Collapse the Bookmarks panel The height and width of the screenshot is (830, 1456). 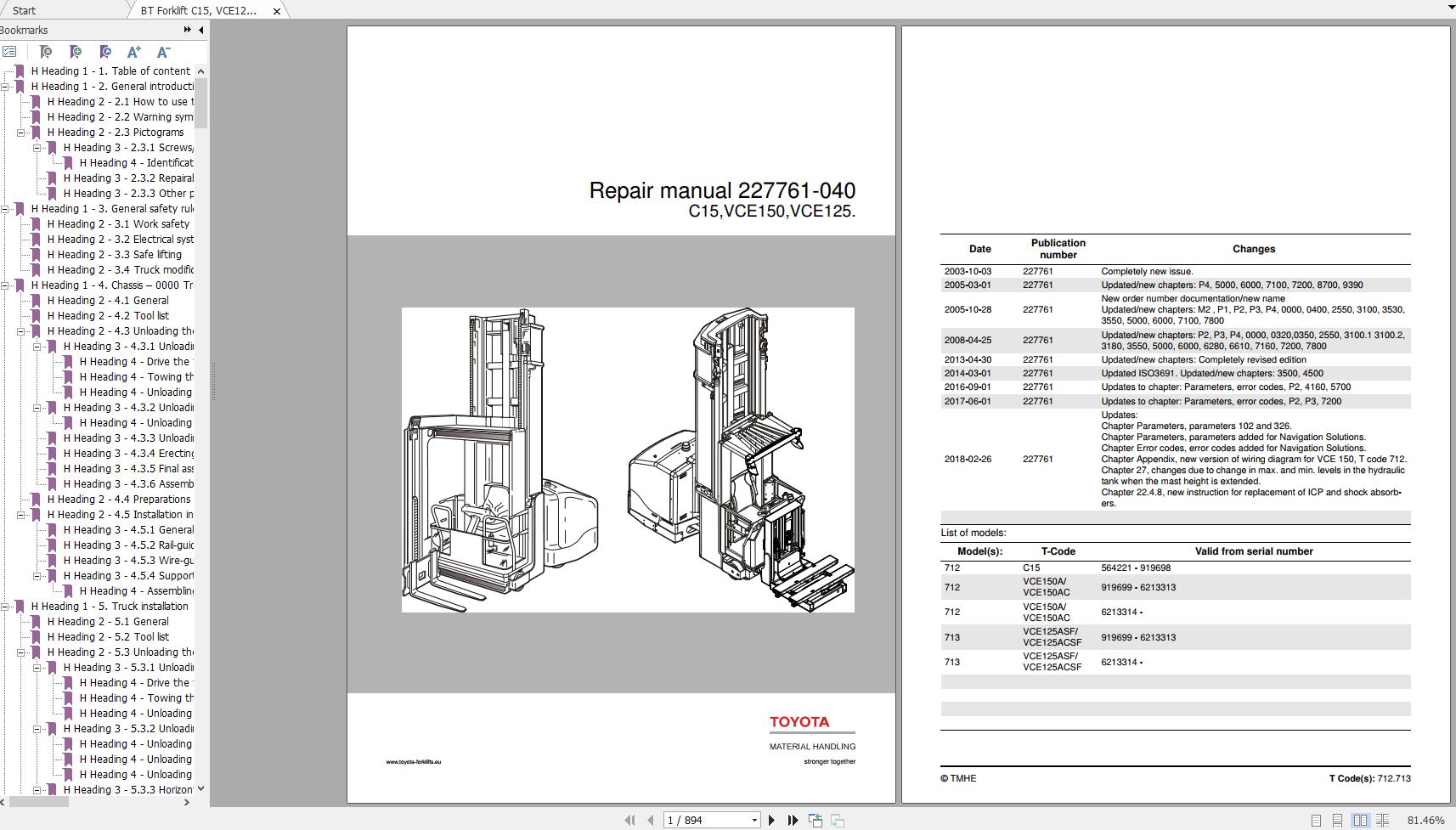point(201,30)
